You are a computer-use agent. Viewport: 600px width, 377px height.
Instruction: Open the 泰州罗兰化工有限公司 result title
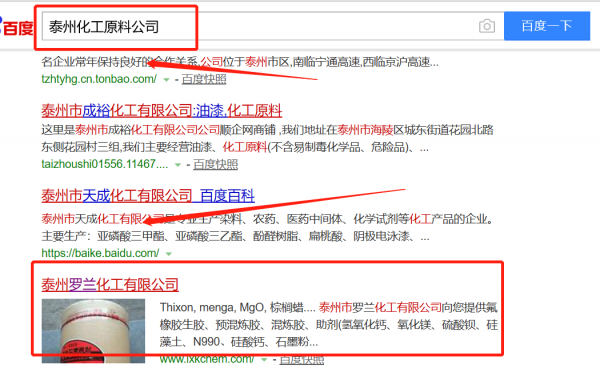(x=110, y=285)
